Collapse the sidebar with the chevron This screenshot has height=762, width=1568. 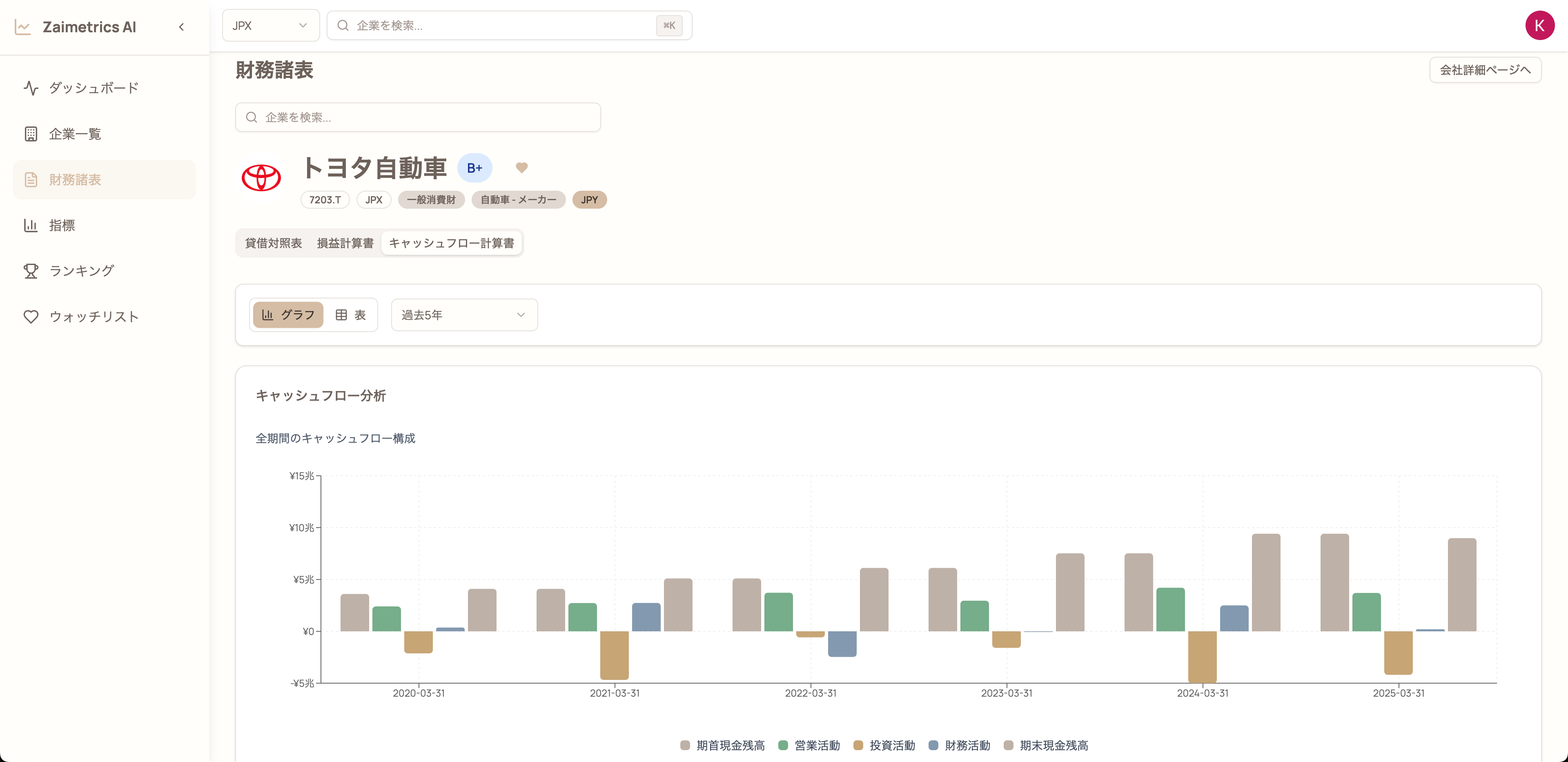(181, 27)
